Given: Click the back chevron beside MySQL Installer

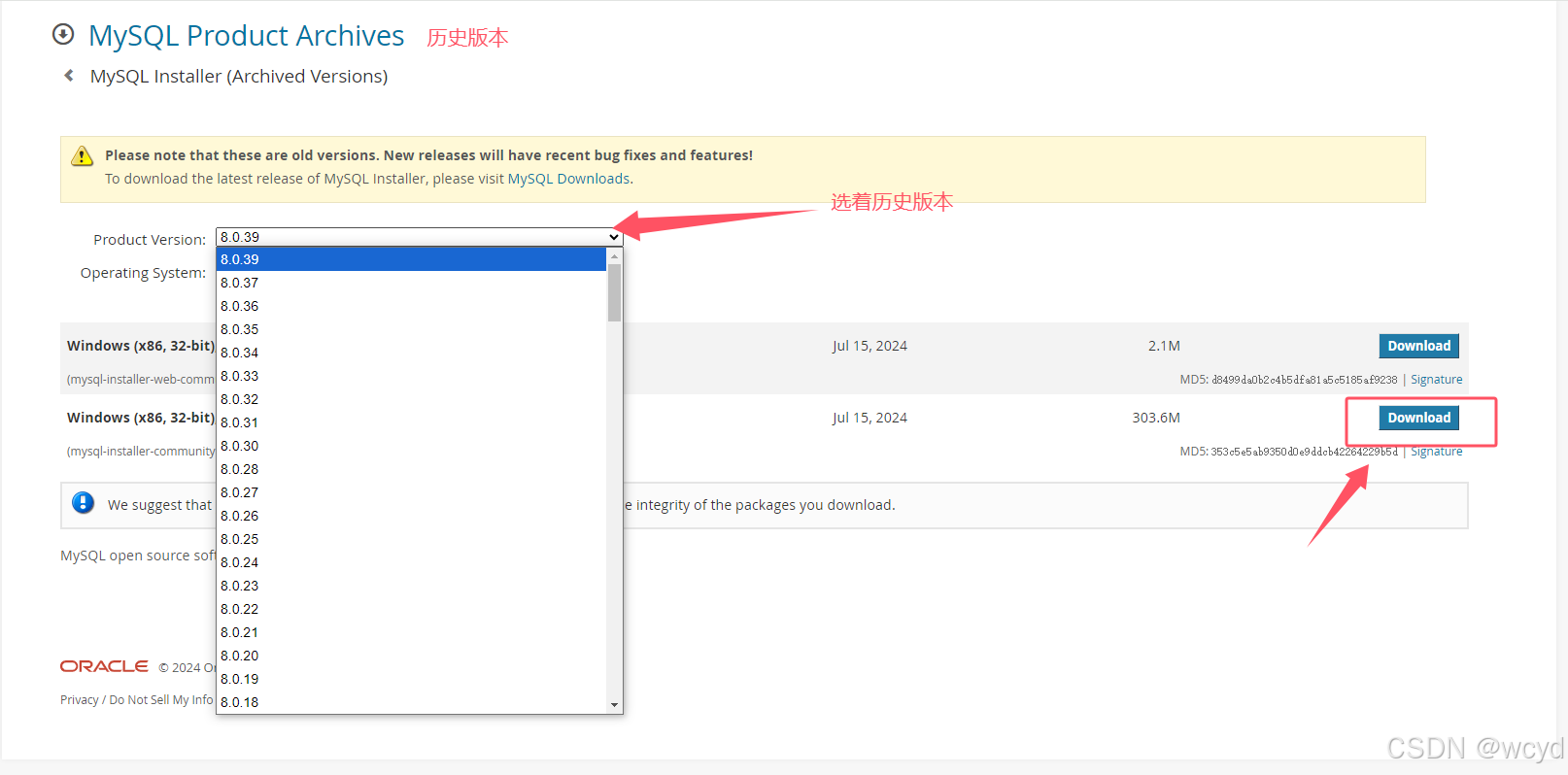Looking at the screenshot, I should pos(68,76).
